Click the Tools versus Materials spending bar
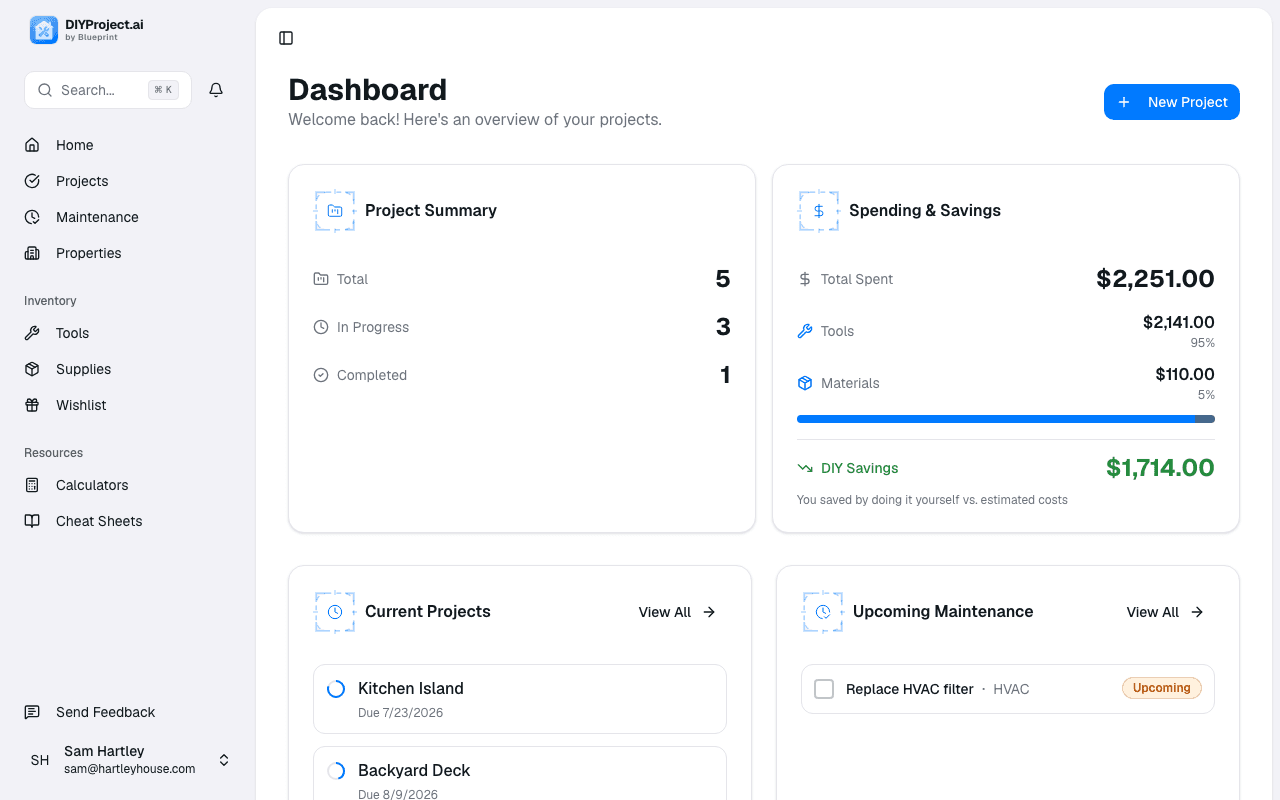 pyautogui.click(x=1006, y=419)
